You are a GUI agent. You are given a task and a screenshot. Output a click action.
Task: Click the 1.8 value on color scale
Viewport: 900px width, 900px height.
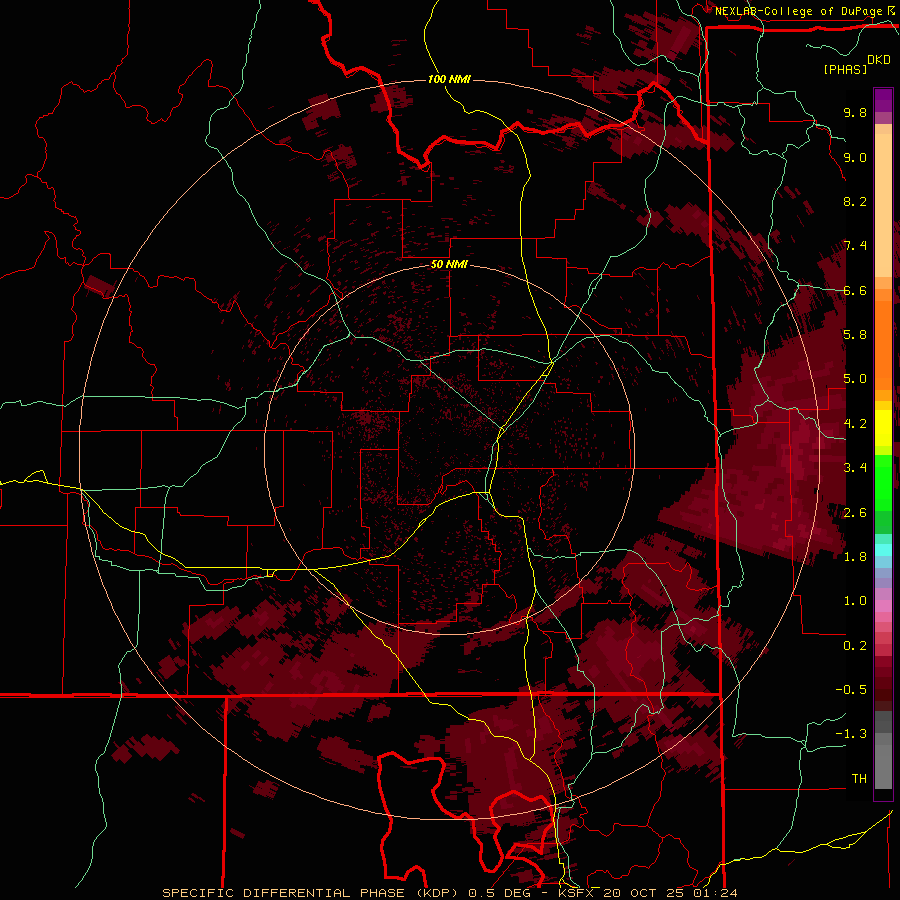855,557
